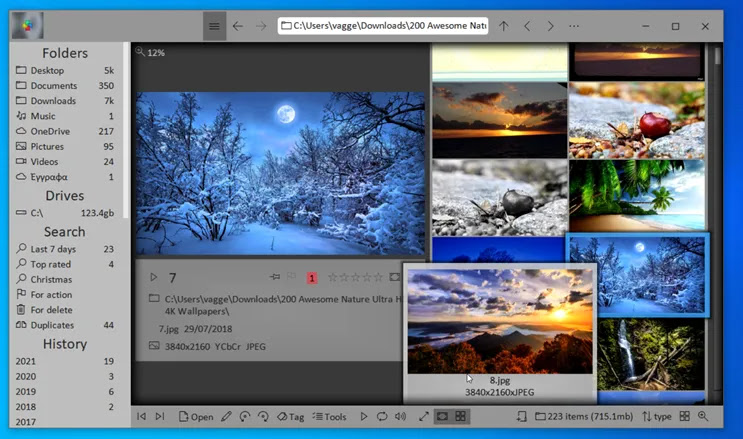Change sort order via type button

pos(657,416)
